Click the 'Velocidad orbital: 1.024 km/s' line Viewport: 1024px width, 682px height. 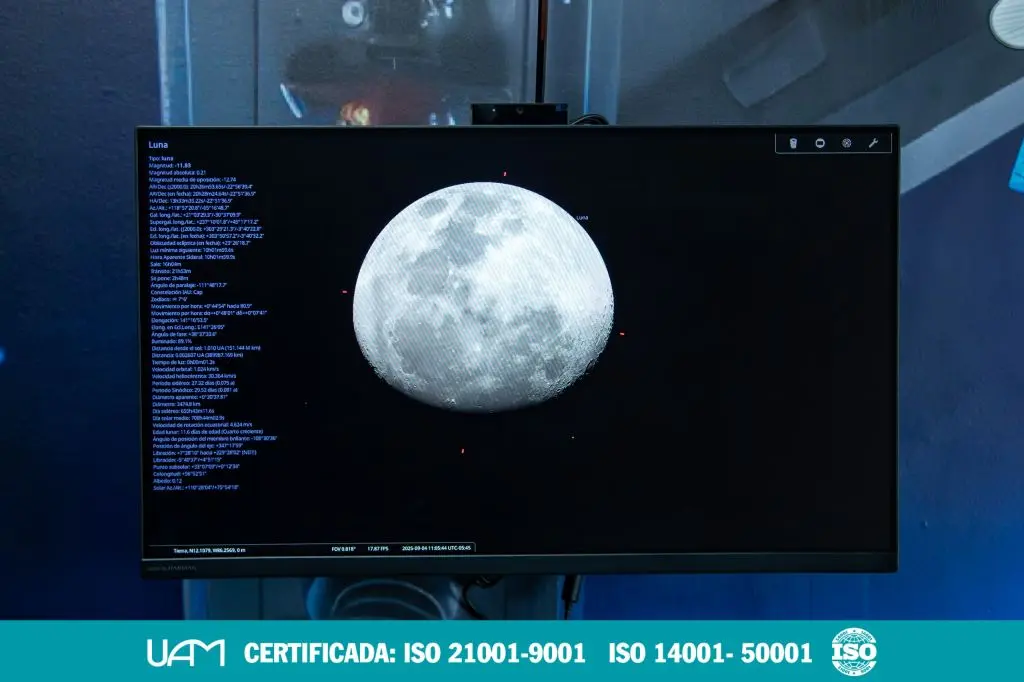[185, 369]
